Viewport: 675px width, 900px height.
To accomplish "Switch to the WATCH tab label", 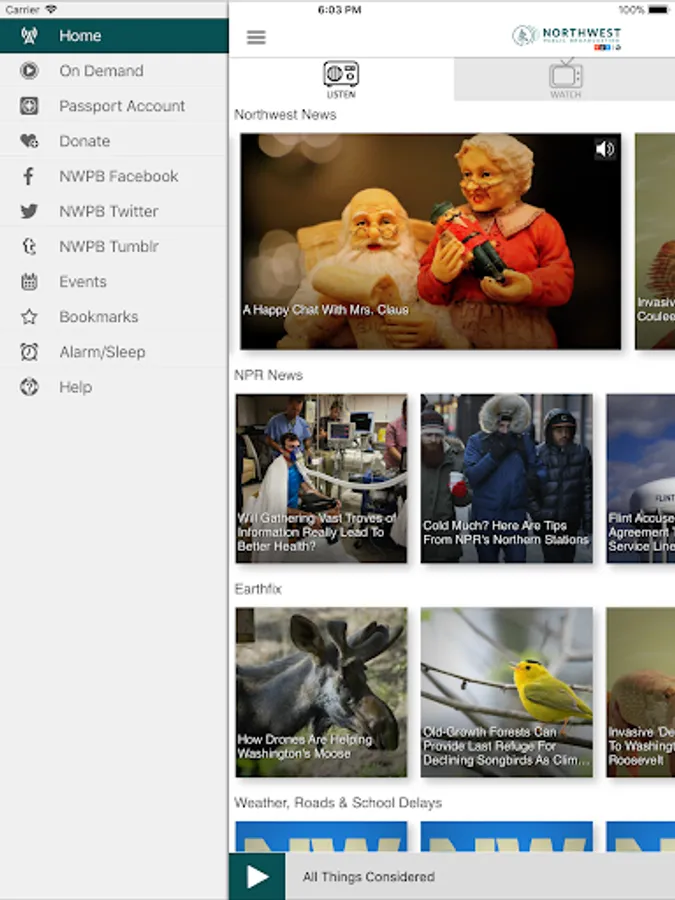I will click(x=565, y=95).
